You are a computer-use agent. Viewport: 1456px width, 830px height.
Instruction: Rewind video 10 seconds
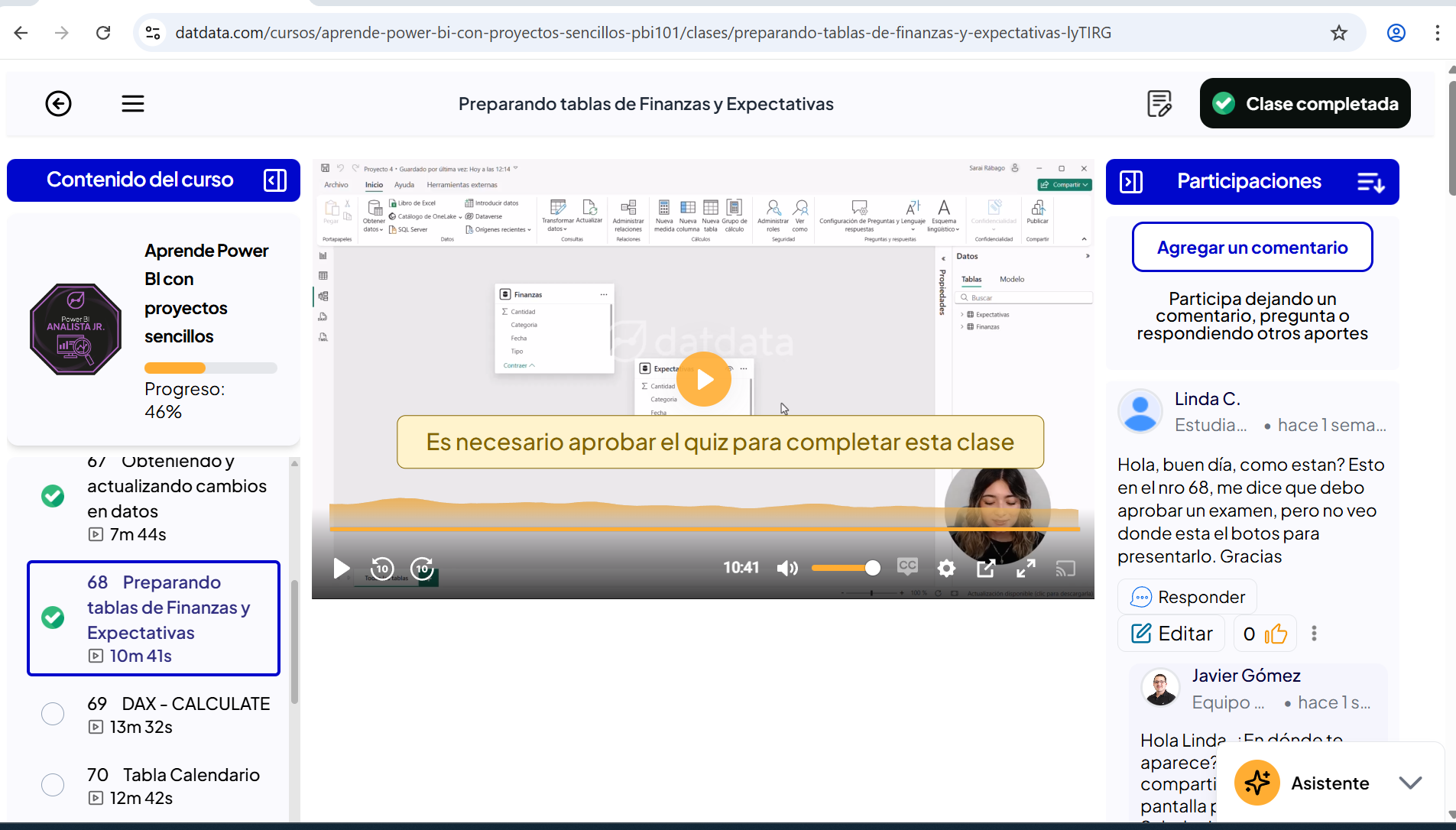[x=382, y=568]
